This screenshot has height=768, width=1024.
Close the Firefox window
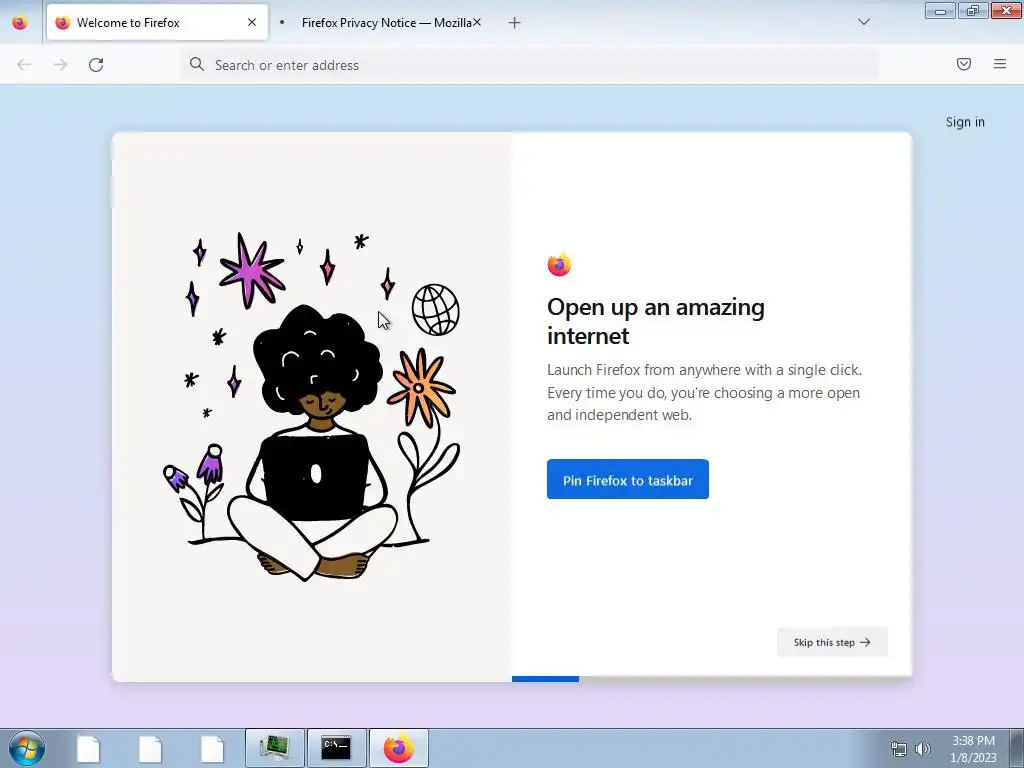1006,10
